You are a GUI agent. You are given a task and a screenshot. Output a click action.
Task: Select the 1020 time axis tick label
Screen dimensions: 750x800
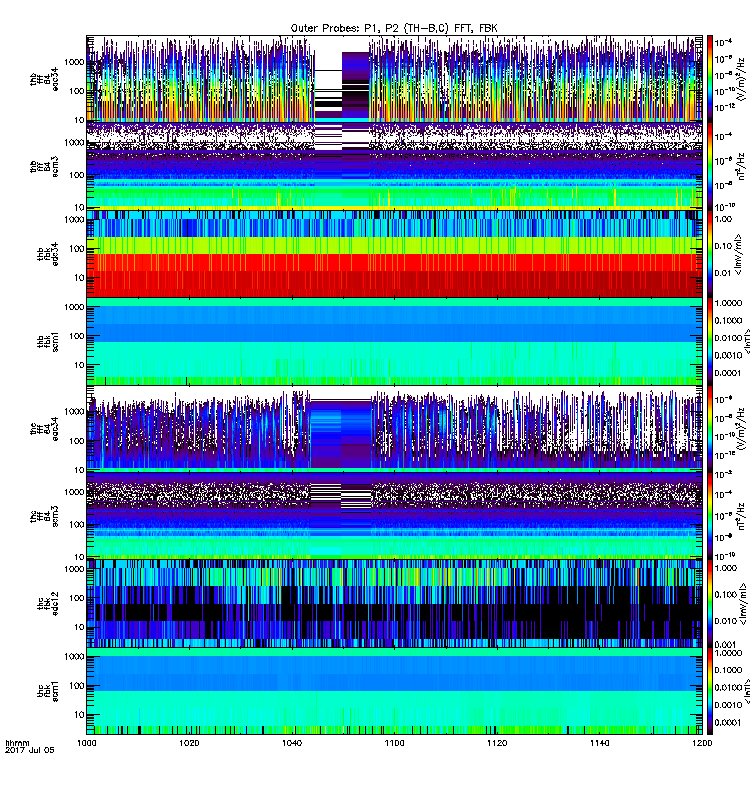(189, 743)
